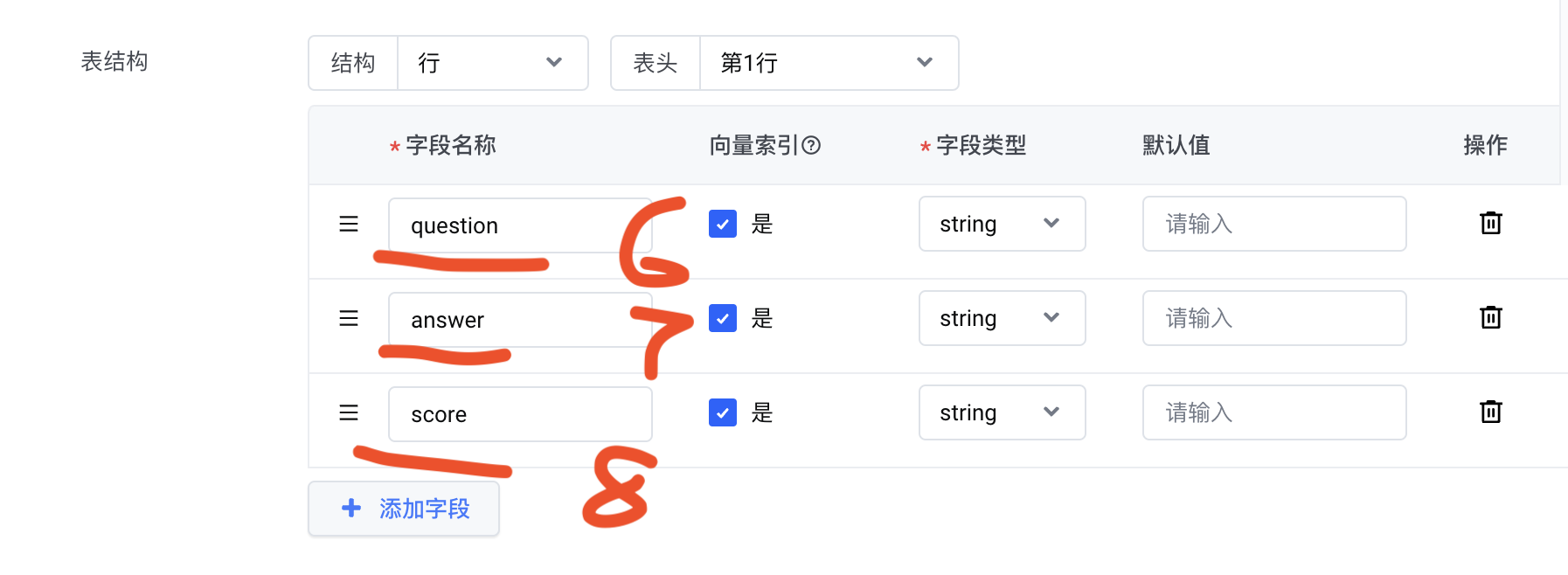
Task: Disable vector index for score field
Action: 723,412
